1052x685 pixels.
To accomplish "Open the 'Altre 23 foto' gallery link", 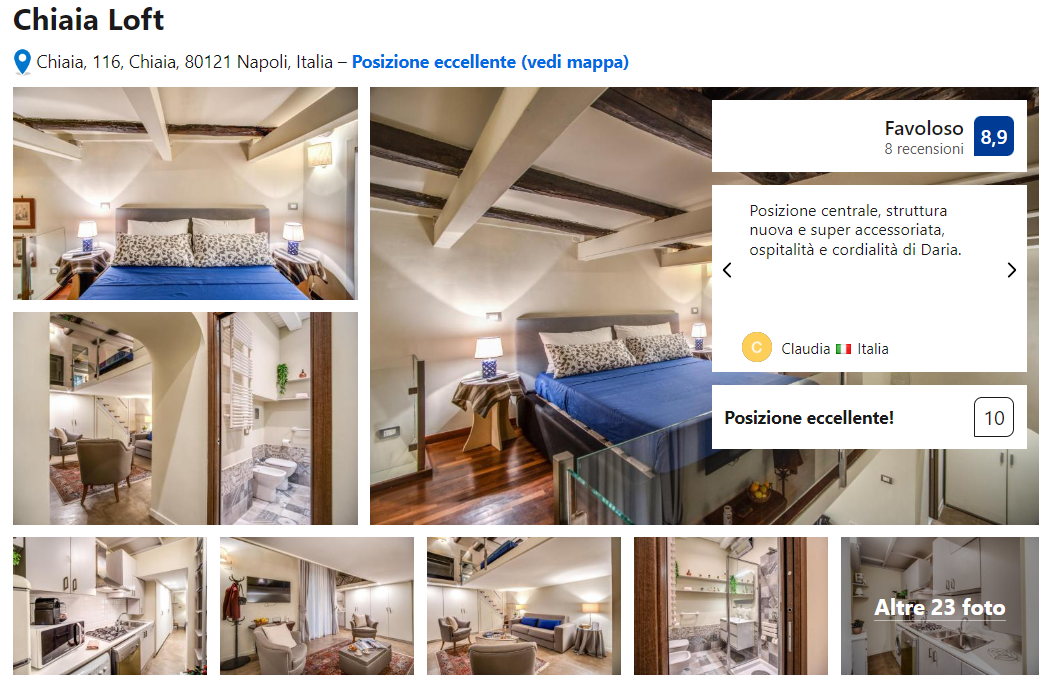I will click(939, 607).
